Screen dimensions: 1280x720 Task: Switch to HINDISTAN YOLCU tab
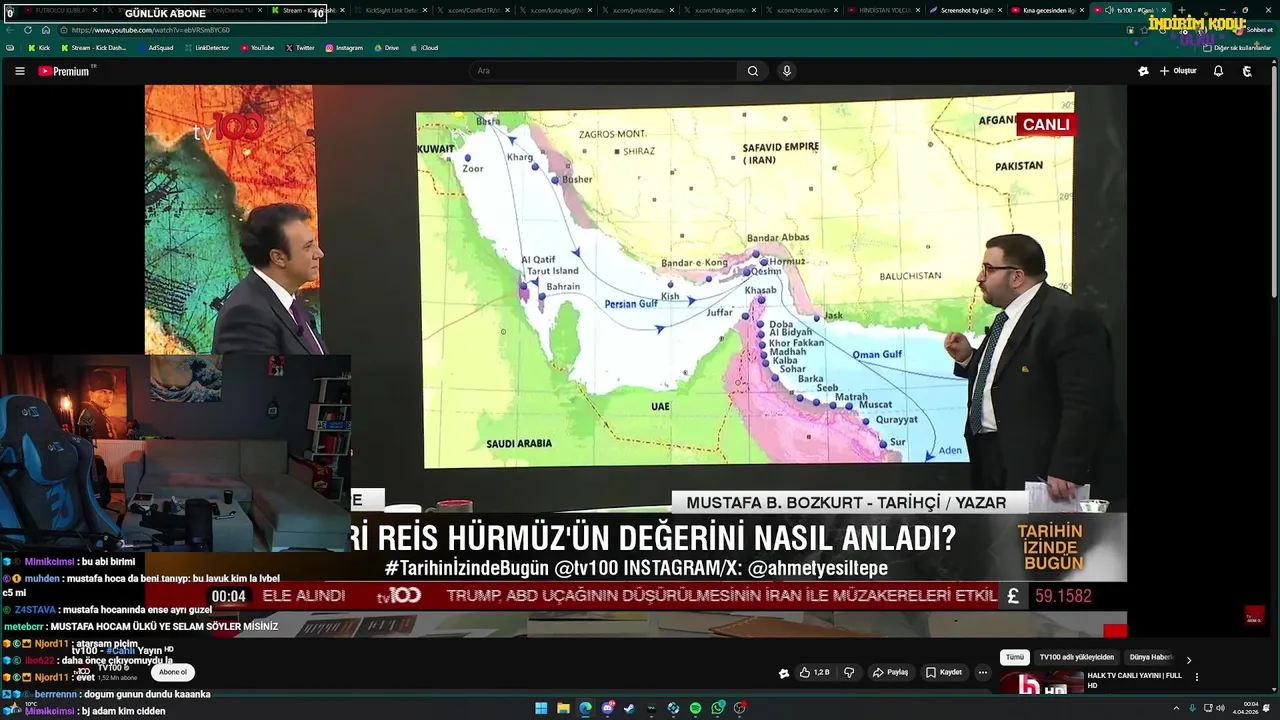pos(885,10)
